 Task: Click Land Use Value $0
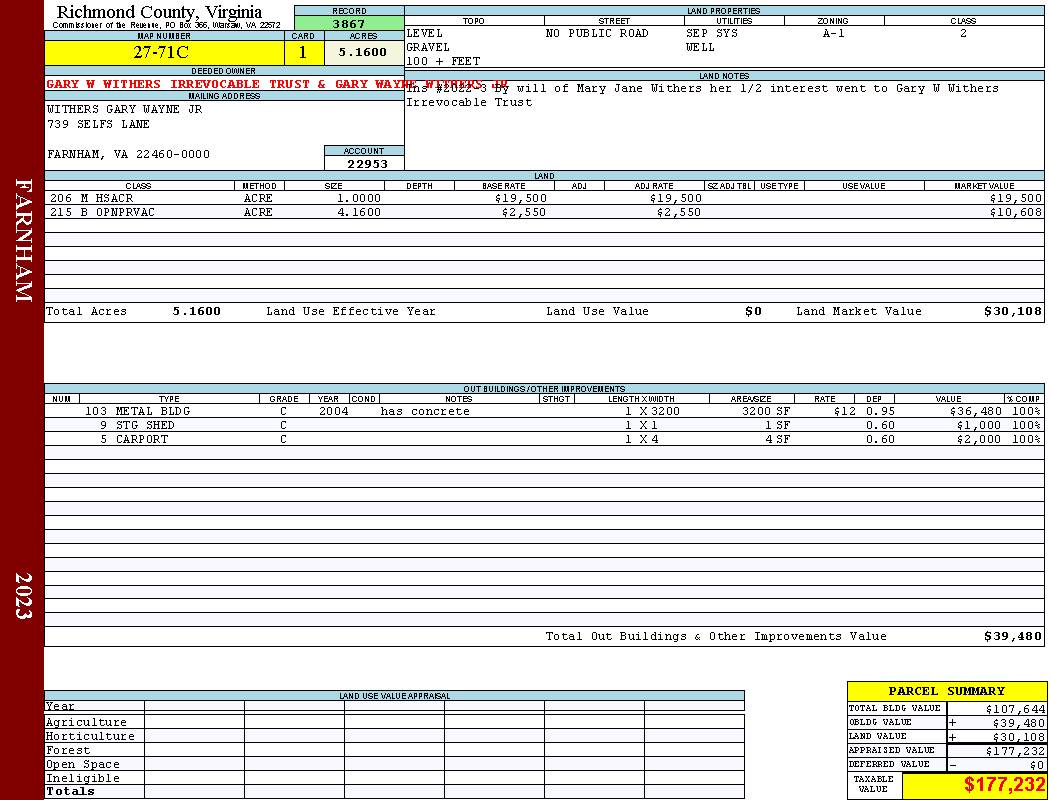pos(753,311)
